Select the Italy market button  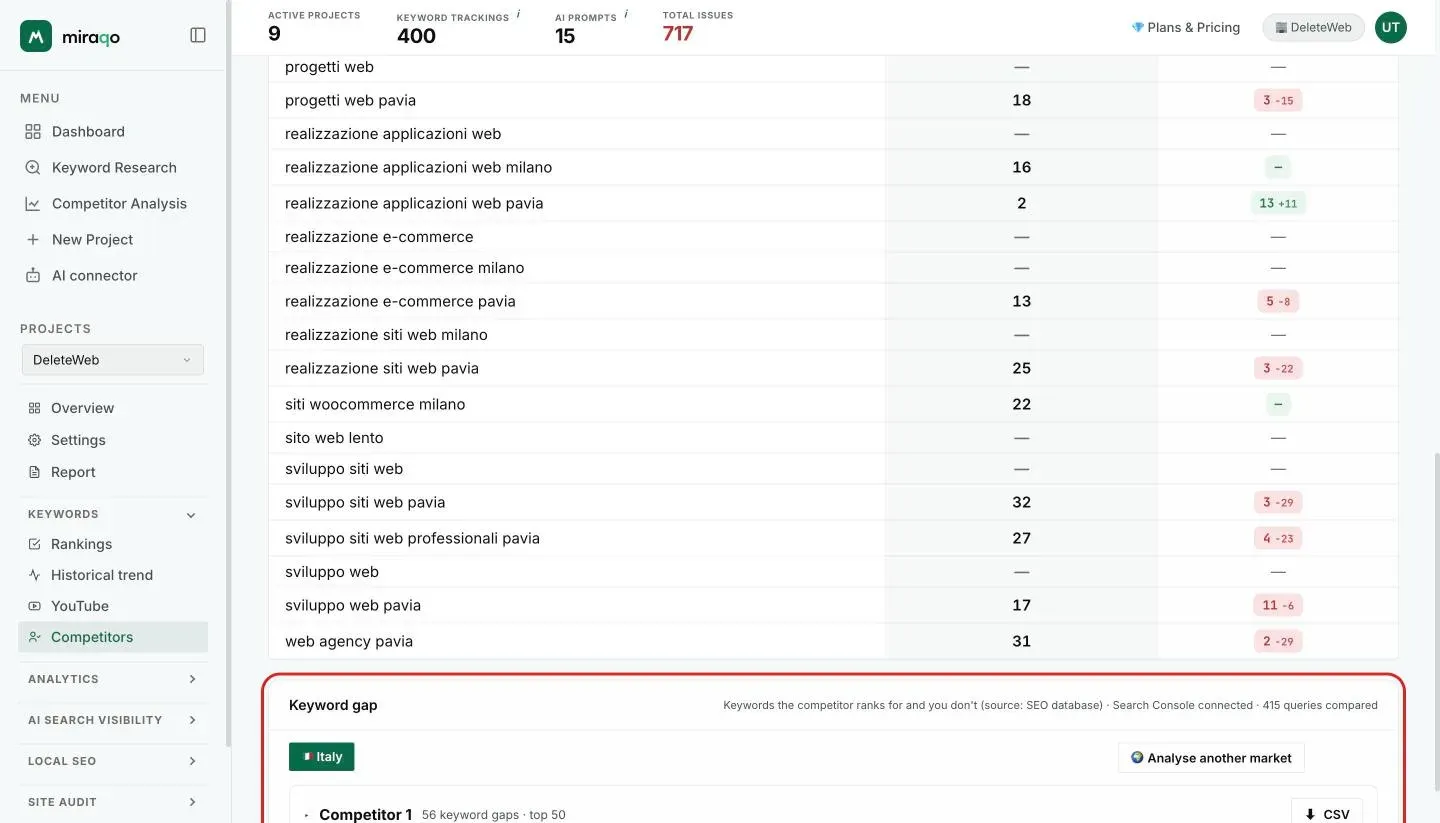tap(322, 757)
